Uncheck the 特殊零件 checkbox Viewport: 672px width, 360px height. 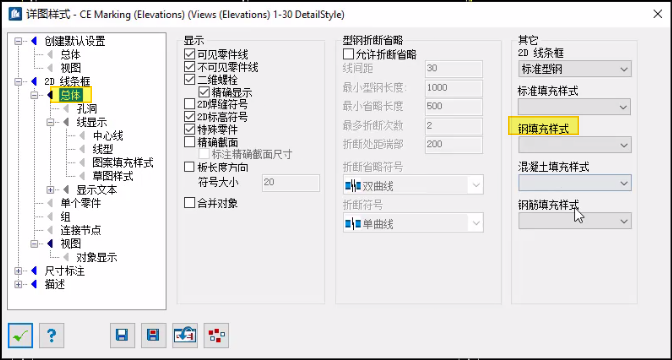[189, 129]
